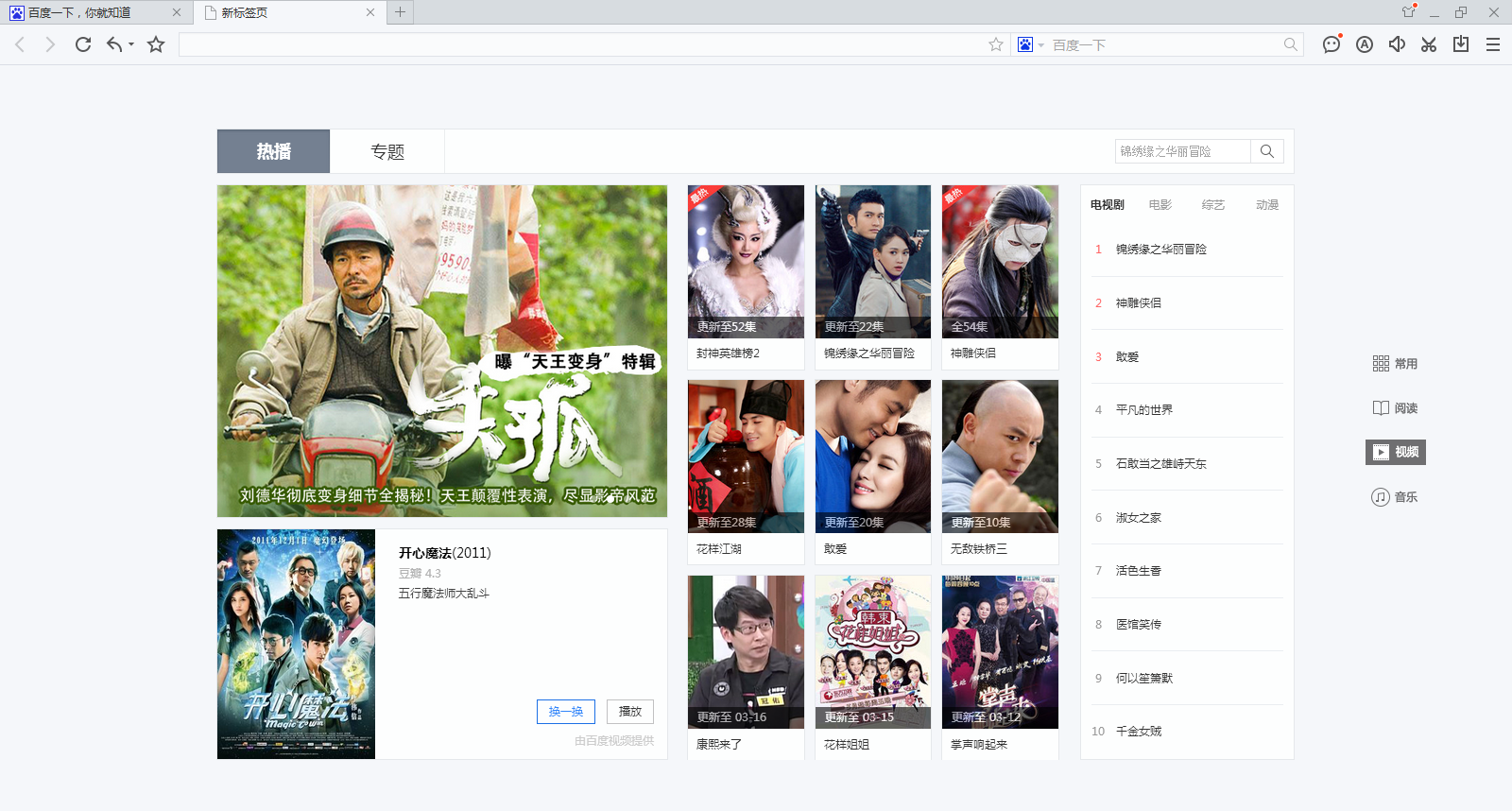
Task: Open the 康熙来了 thumbnail
Action: click(x=746, y=652)
